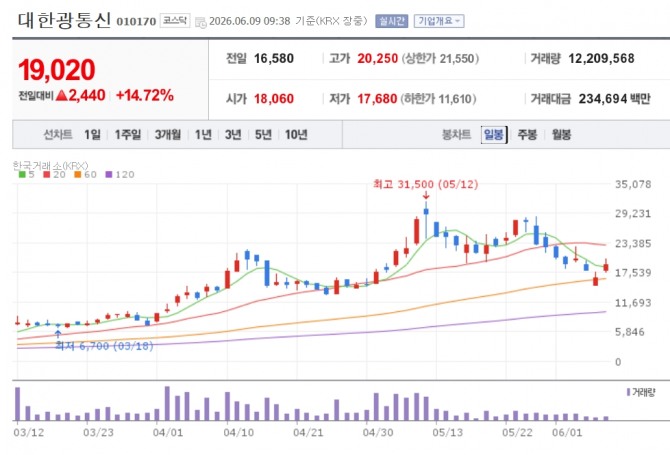Click the purple 120-day moving average swatch
The image size is (670, 455).
[x=109, y=174]
